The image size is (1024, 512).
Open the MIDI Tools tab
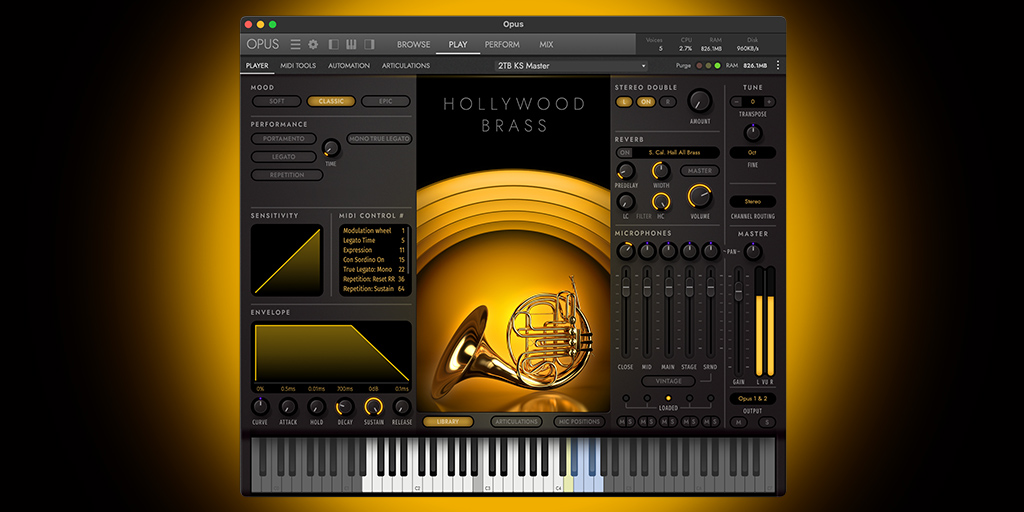pyautogui.click(x=298, y=66)
